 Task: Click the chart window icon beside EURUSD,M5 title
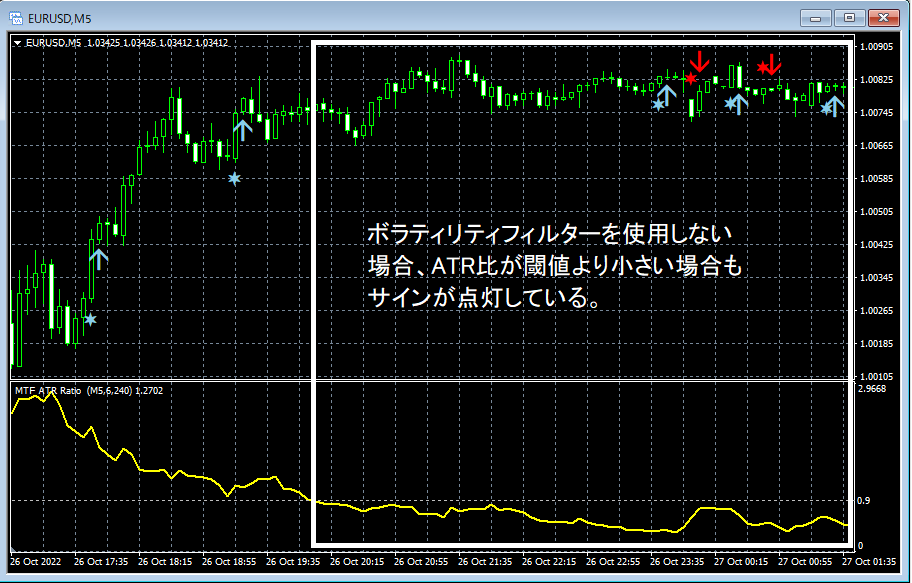coord(16,18)
